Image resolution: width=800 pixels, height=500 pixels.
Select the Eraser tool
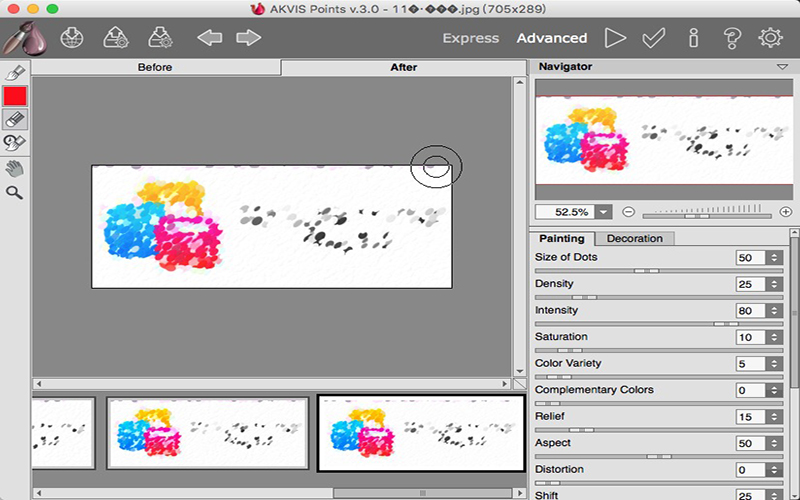[15, 119]
